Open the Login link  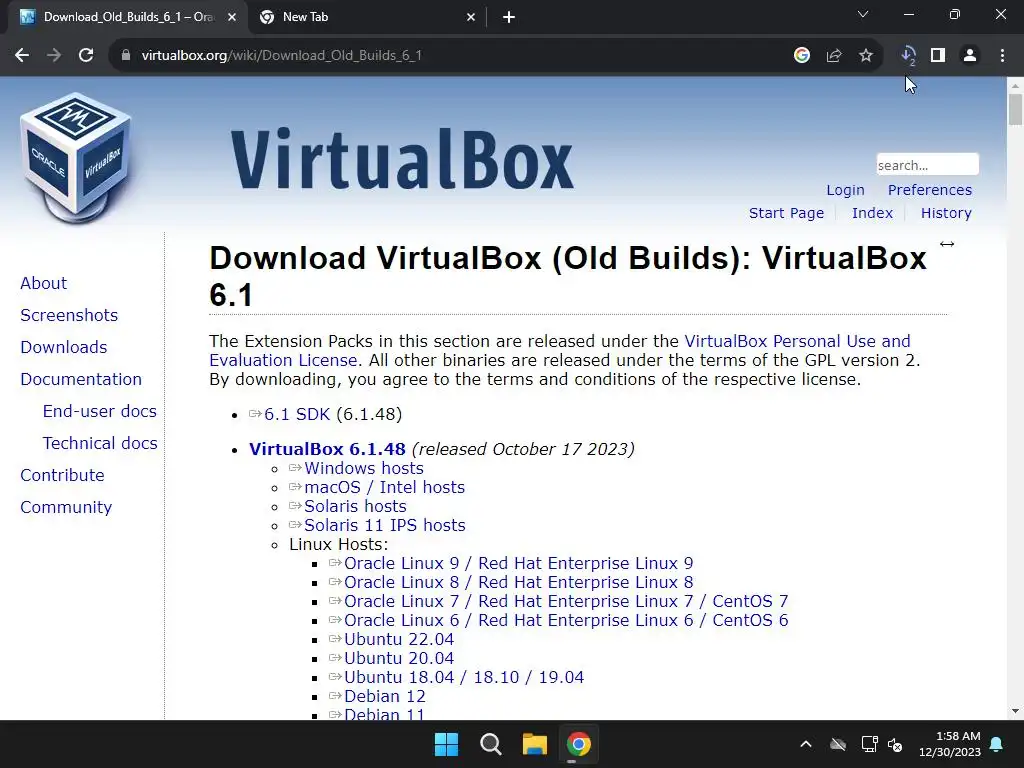845,190
